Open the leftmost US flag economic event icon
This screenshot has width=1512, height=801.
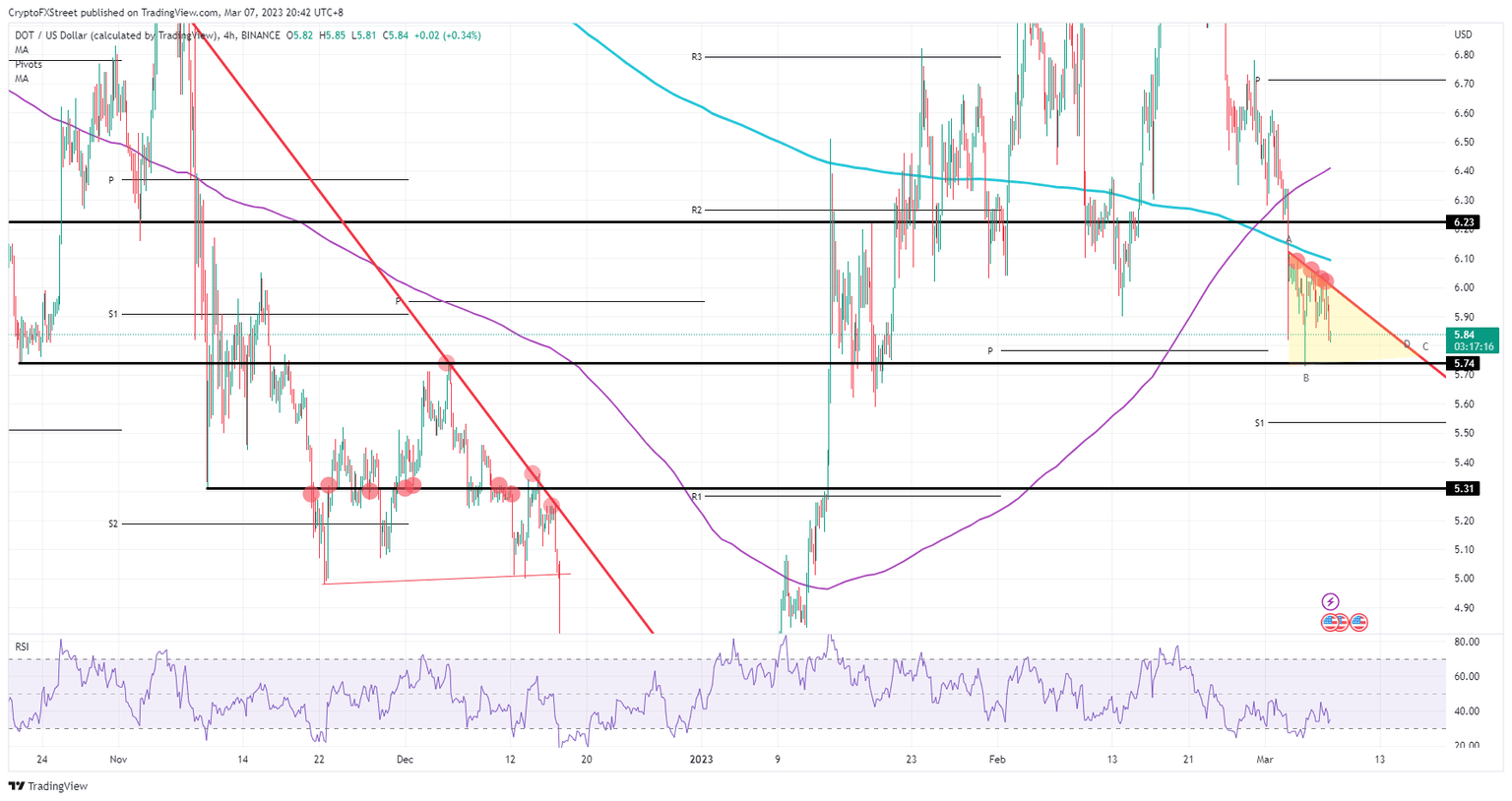pos(1330,622)
